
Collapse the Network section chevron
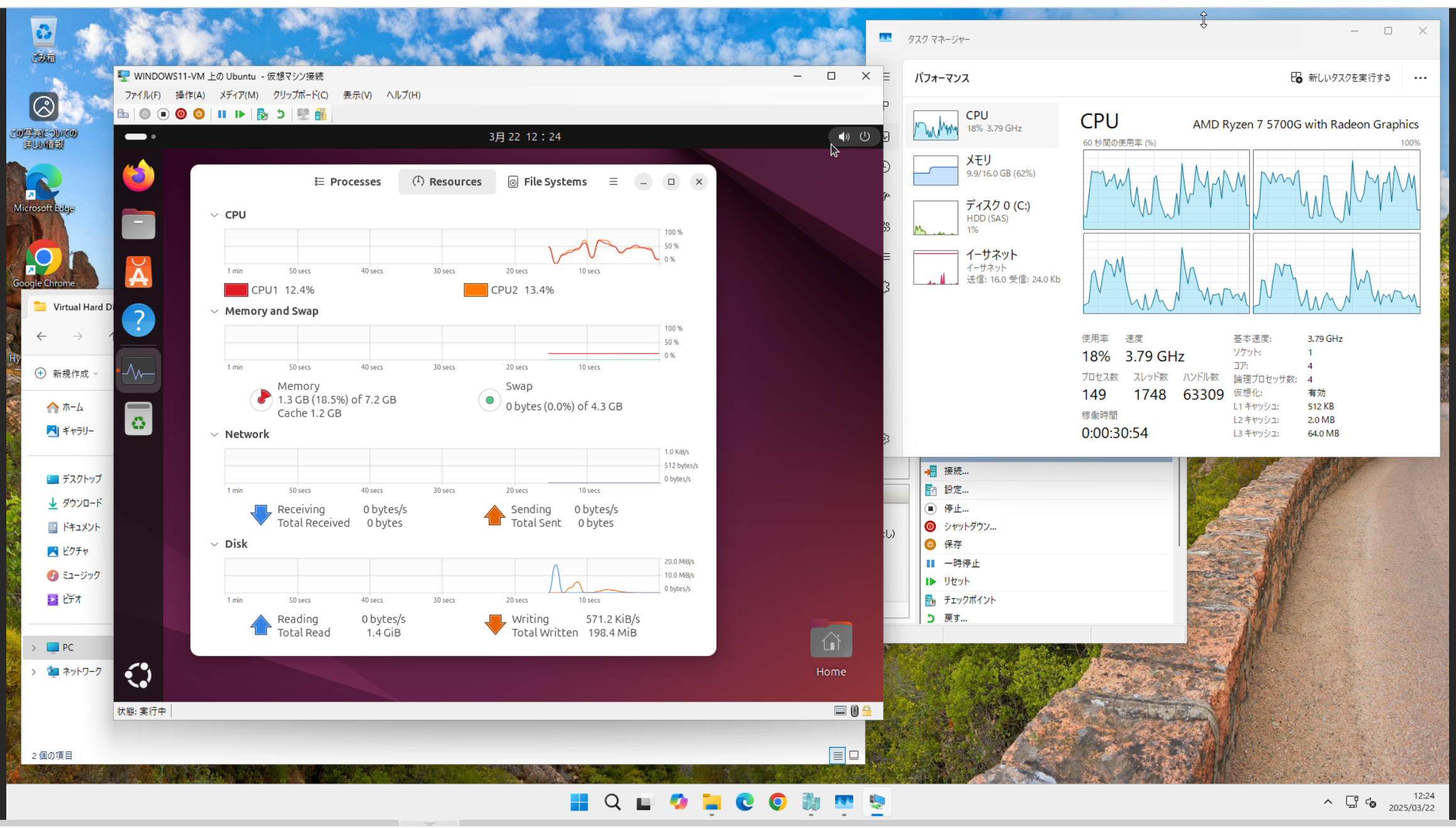(214, 434)
